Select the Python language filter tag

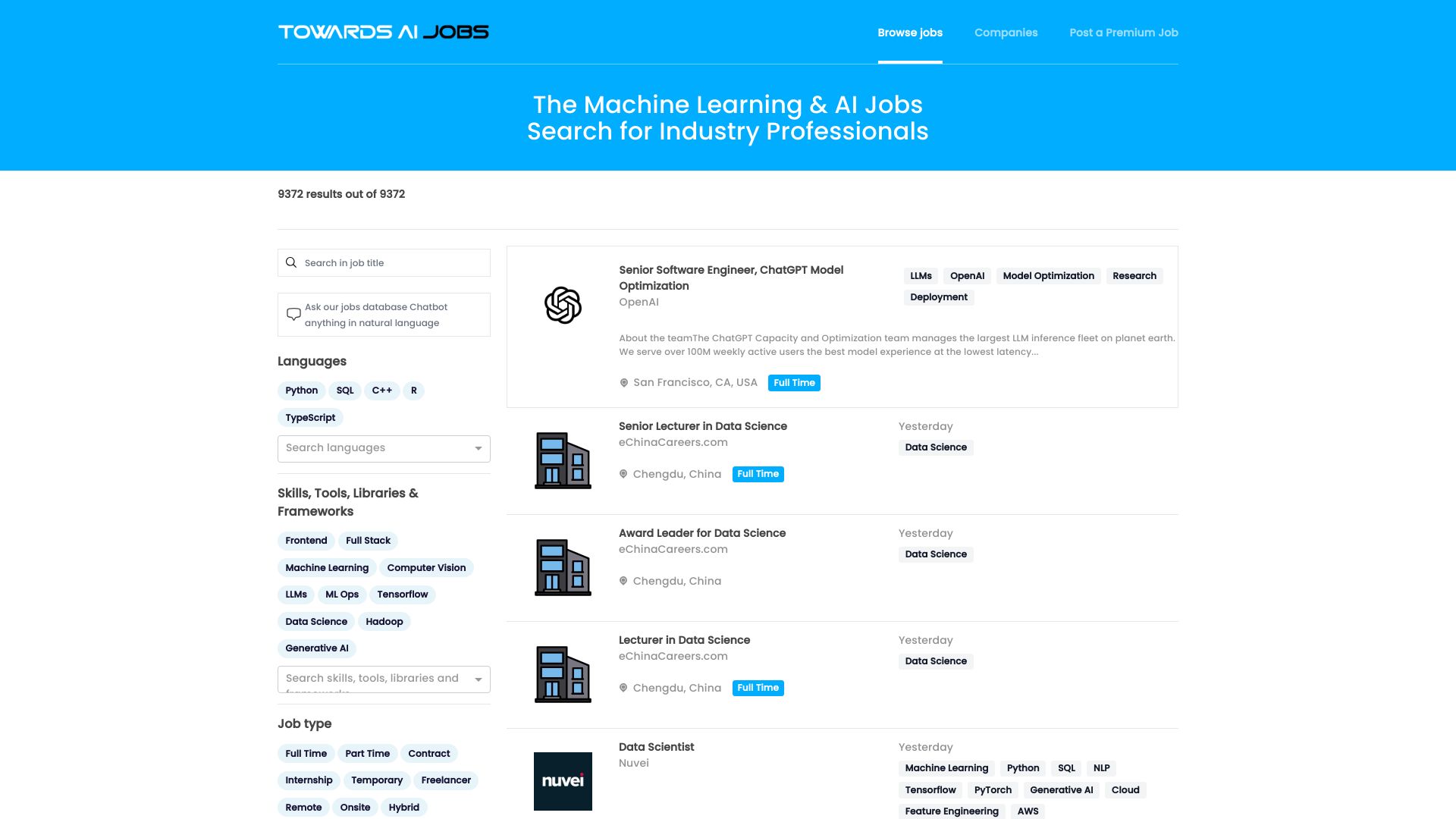[301, 390]
